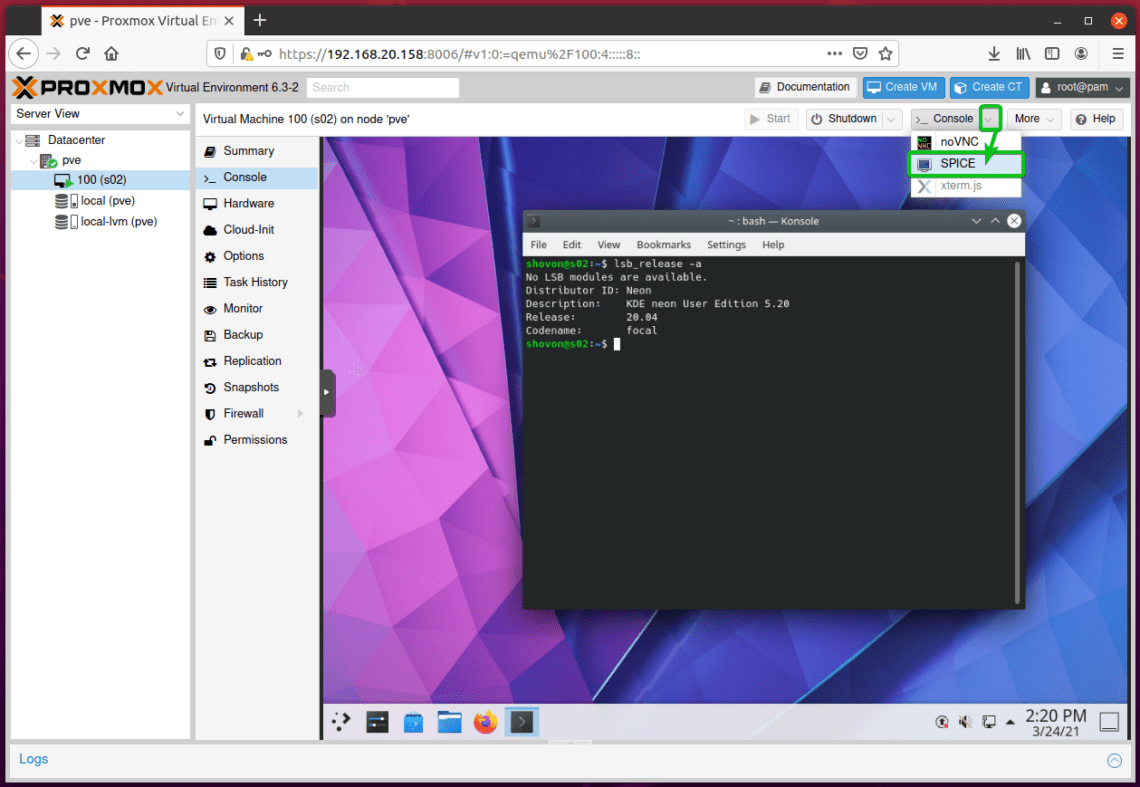Screen dimensions: 1140x787
Task: Launch Discover software store from the taskbar
Action: 413,722
